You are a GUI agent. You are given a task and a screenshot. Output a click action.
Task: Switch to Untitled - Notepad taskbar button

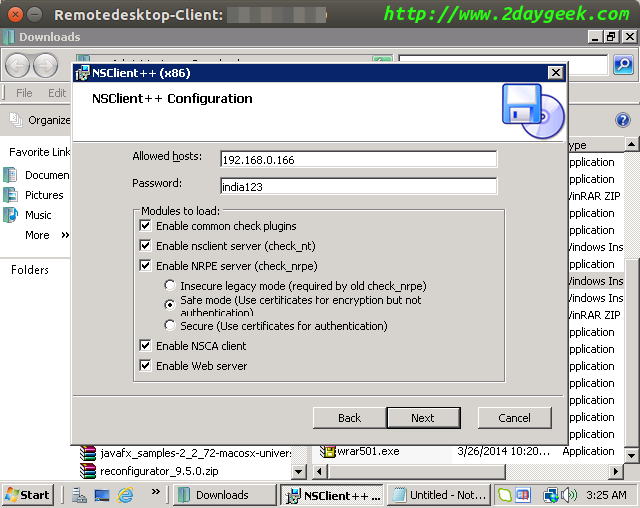click(x=439, y=495)
